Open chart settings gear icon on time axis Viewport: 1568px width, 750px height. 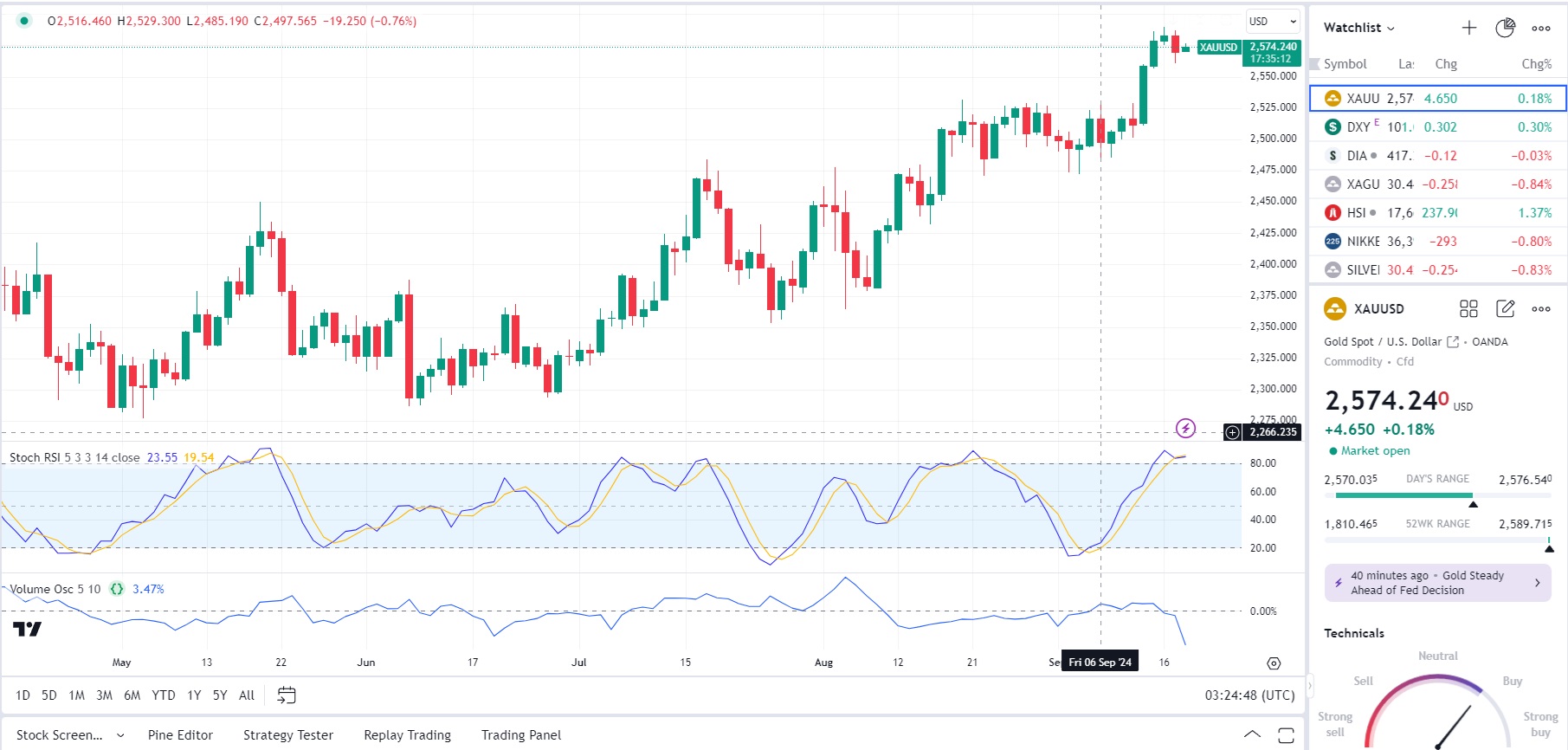coord(1274,663)
